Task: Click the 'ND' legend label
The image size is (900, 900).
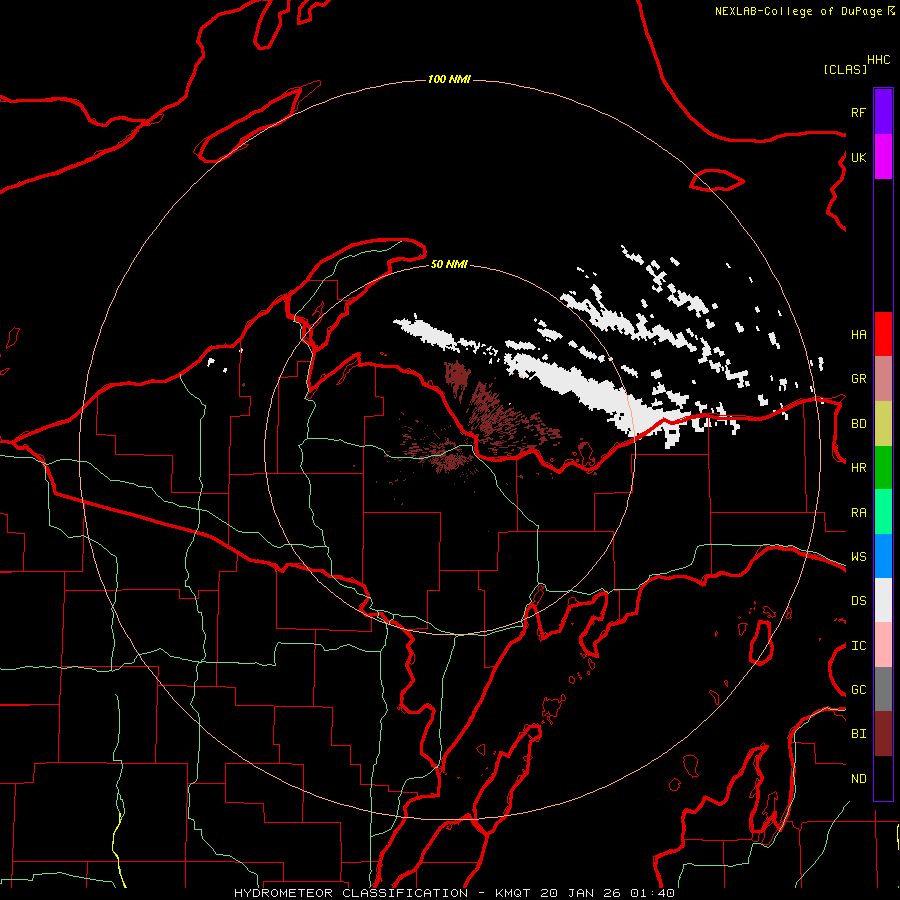Action: pos(858,779)
